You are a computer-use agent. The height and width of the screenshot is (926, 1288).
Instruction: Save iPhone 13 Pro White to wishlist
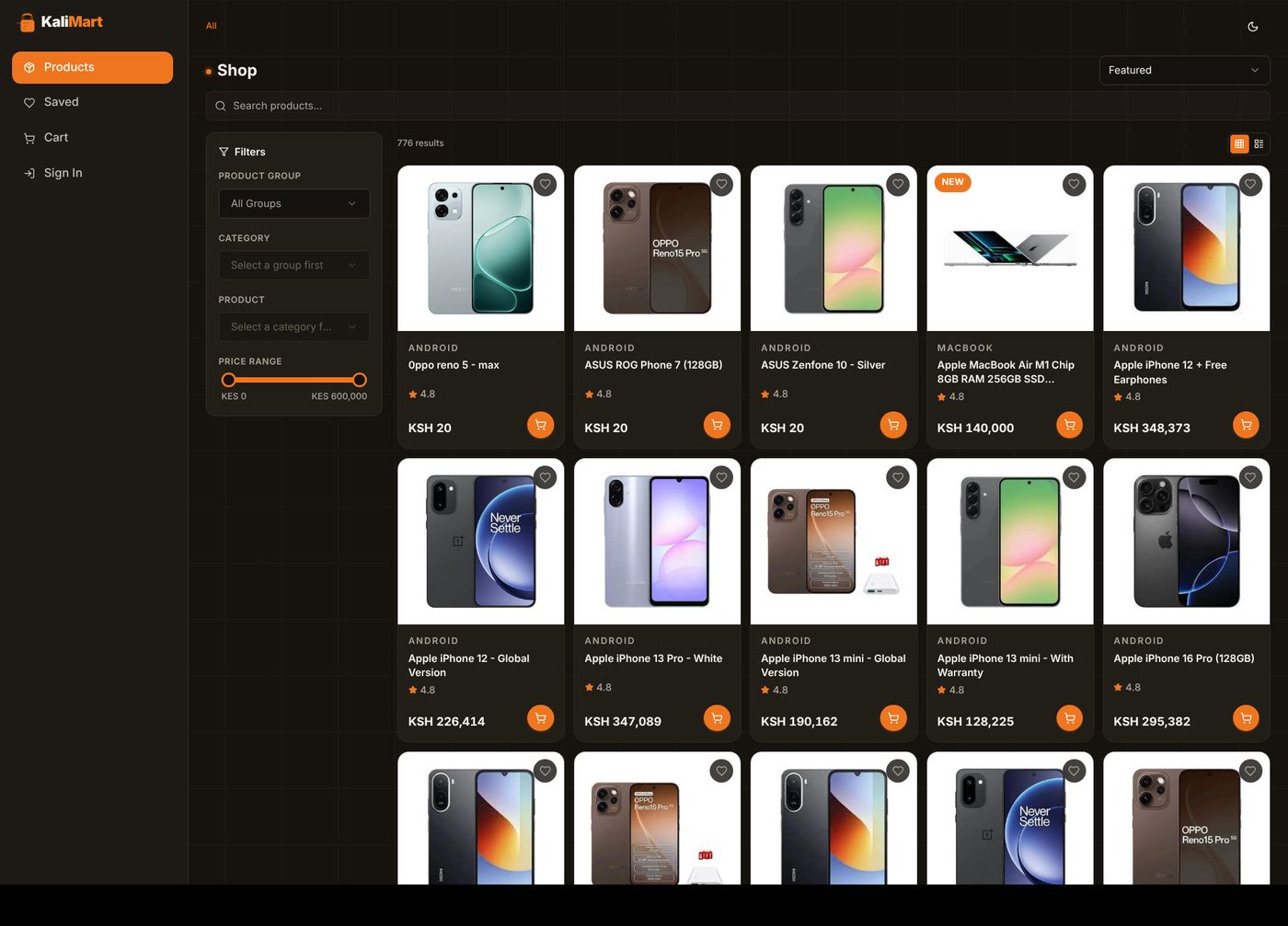722,478
